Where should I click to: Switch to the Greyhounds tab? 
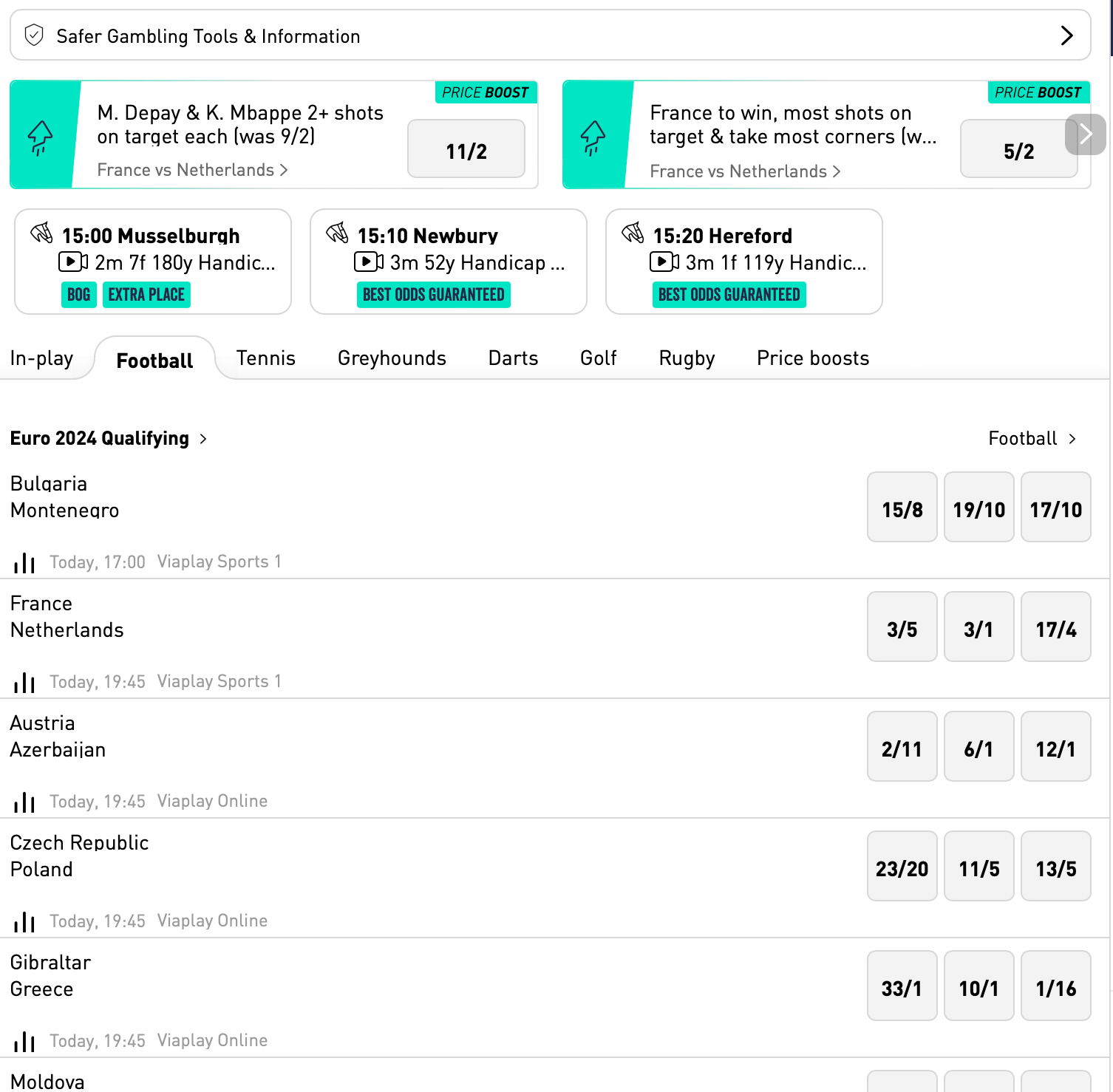tap(392, 358)
